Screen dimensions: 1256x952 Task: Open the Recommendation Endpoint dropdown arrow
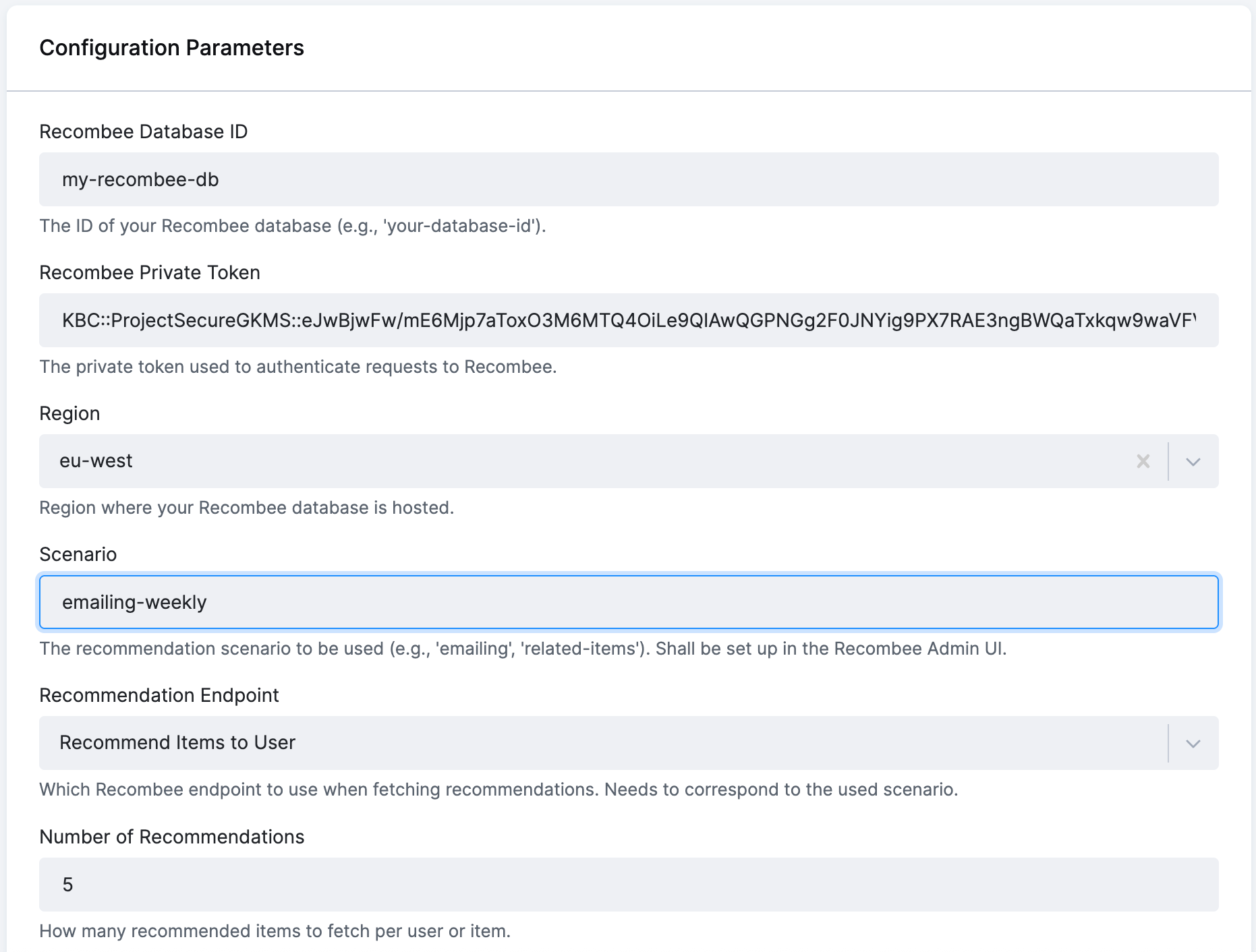coord(1193,743)
